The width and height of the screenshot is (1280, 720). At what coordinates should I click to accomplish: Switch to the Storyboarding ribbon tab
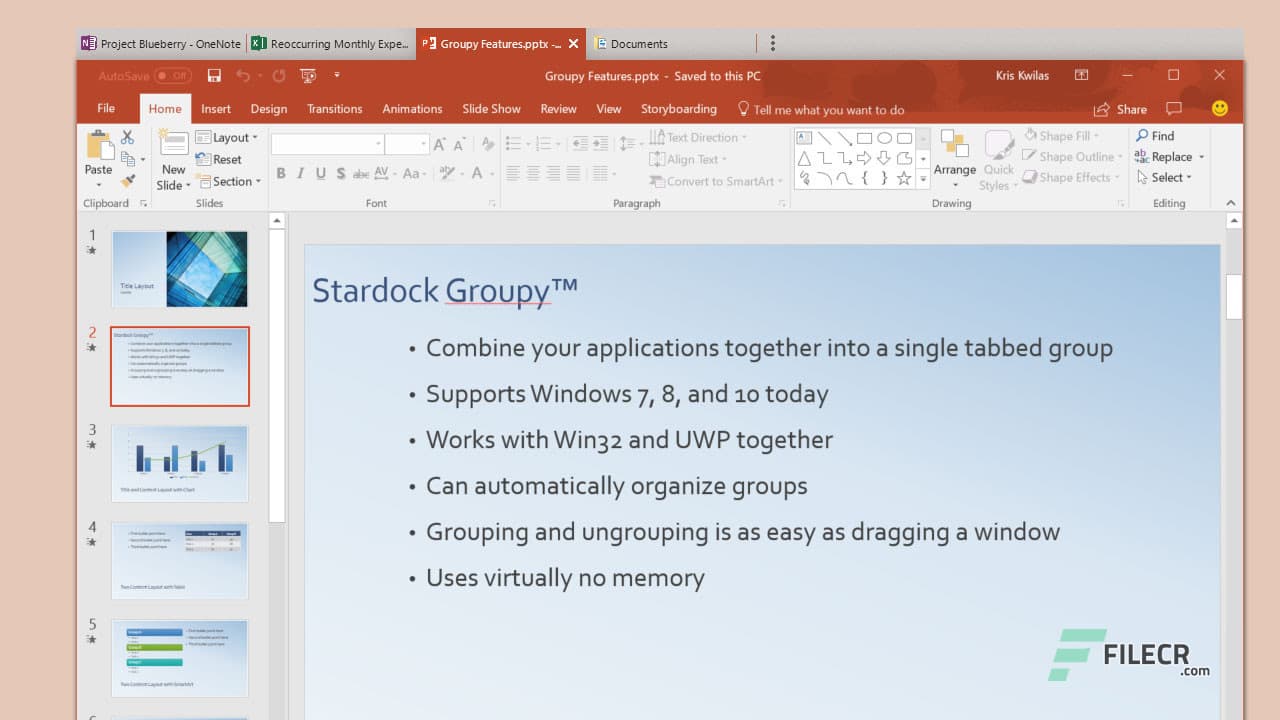pos(679,108)
